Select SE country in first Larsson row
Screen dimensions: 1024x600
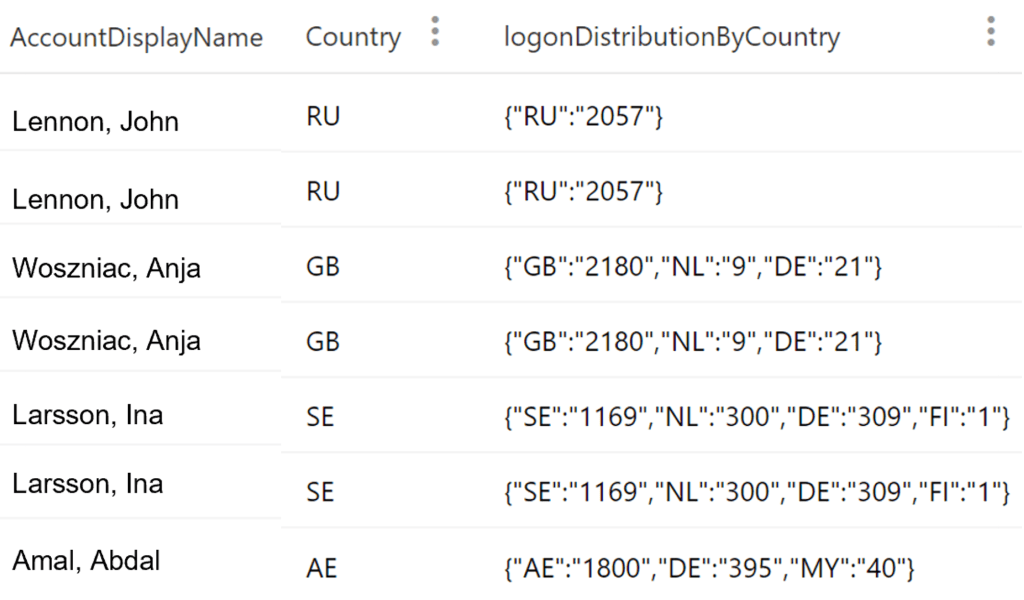coord(320,416)
